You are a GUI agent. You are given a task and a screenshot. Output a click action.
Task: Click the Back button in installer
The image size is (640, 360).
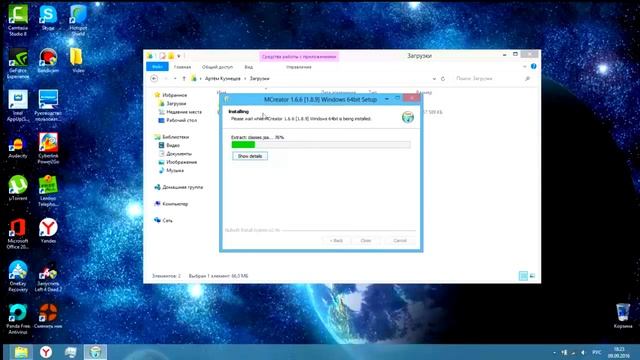(336, 240)
